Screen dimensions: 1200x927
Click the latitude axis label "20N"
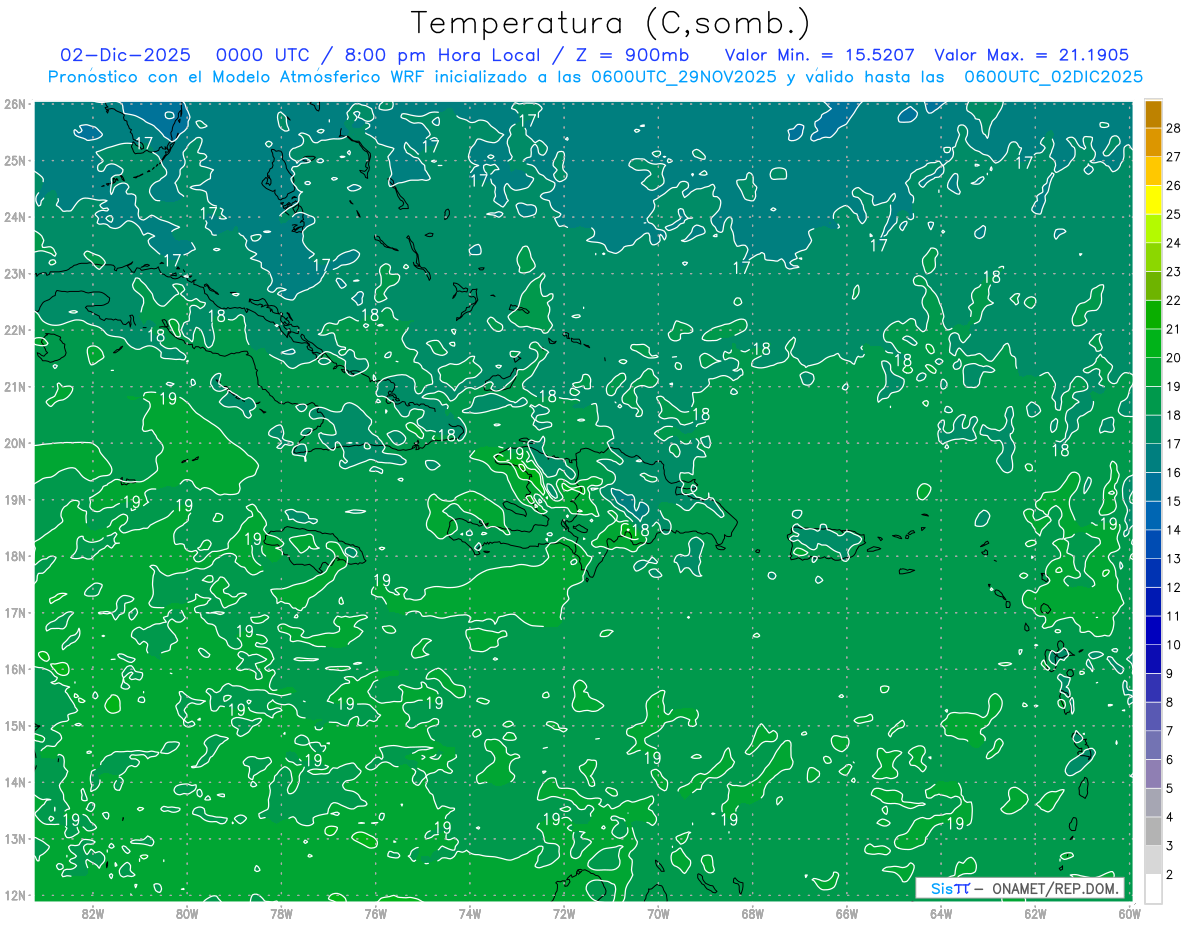[15, 443]
